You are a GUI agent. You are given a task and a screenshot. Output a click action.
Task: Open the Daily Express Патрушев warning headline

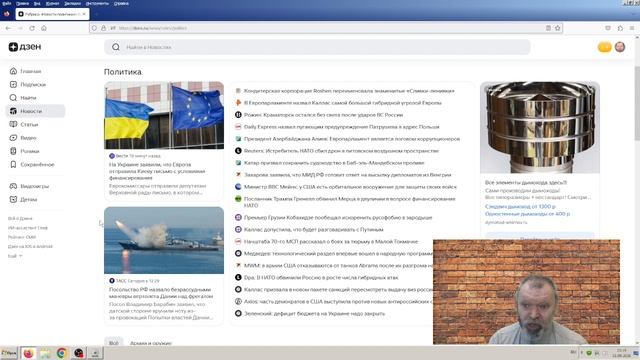[342, 127]
